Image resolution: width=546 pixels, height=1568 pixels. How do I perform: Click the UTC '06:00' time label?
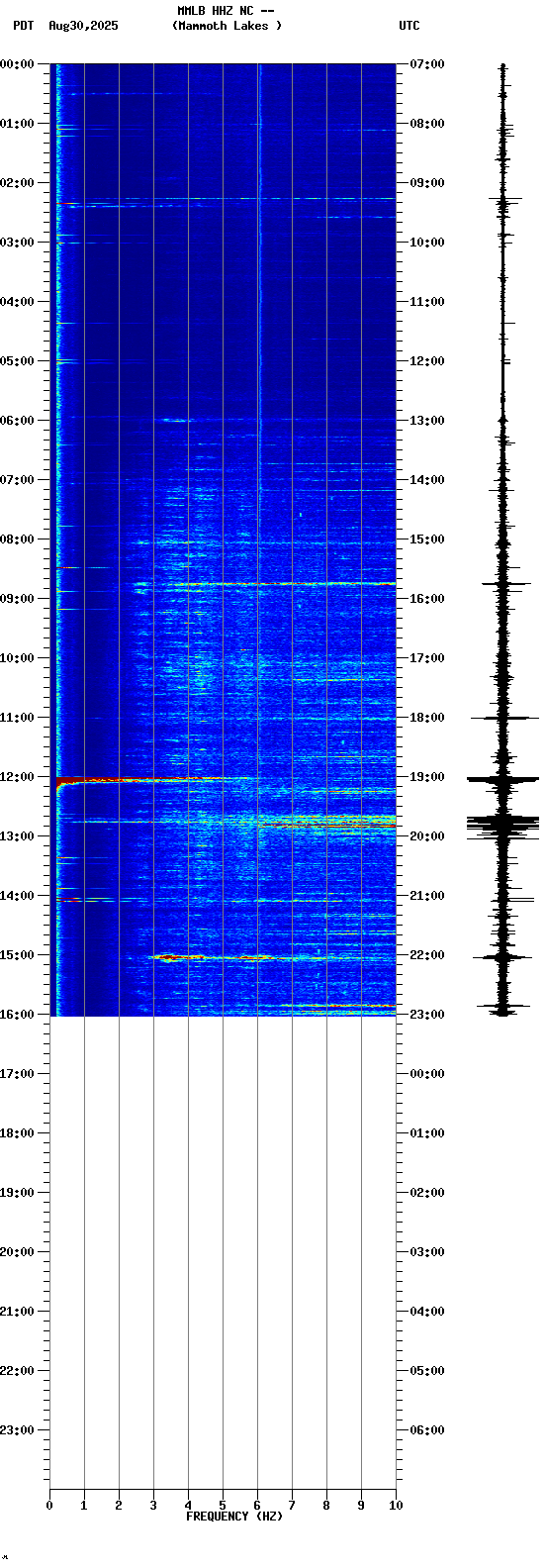(x=427, y=1430)
